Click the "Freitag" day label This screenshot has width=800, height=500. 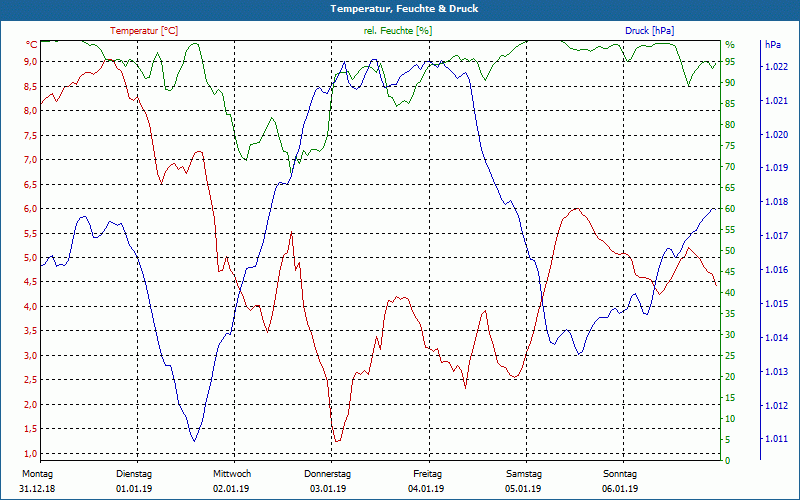click(427, 474)
